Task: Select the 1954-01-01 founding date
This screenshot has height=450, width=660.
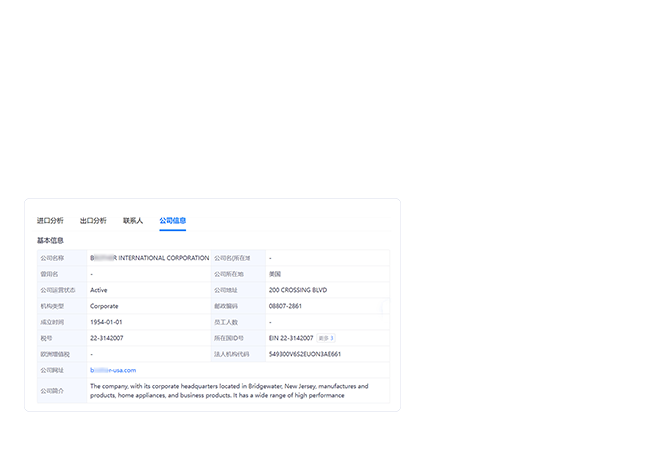Action: 106,322
